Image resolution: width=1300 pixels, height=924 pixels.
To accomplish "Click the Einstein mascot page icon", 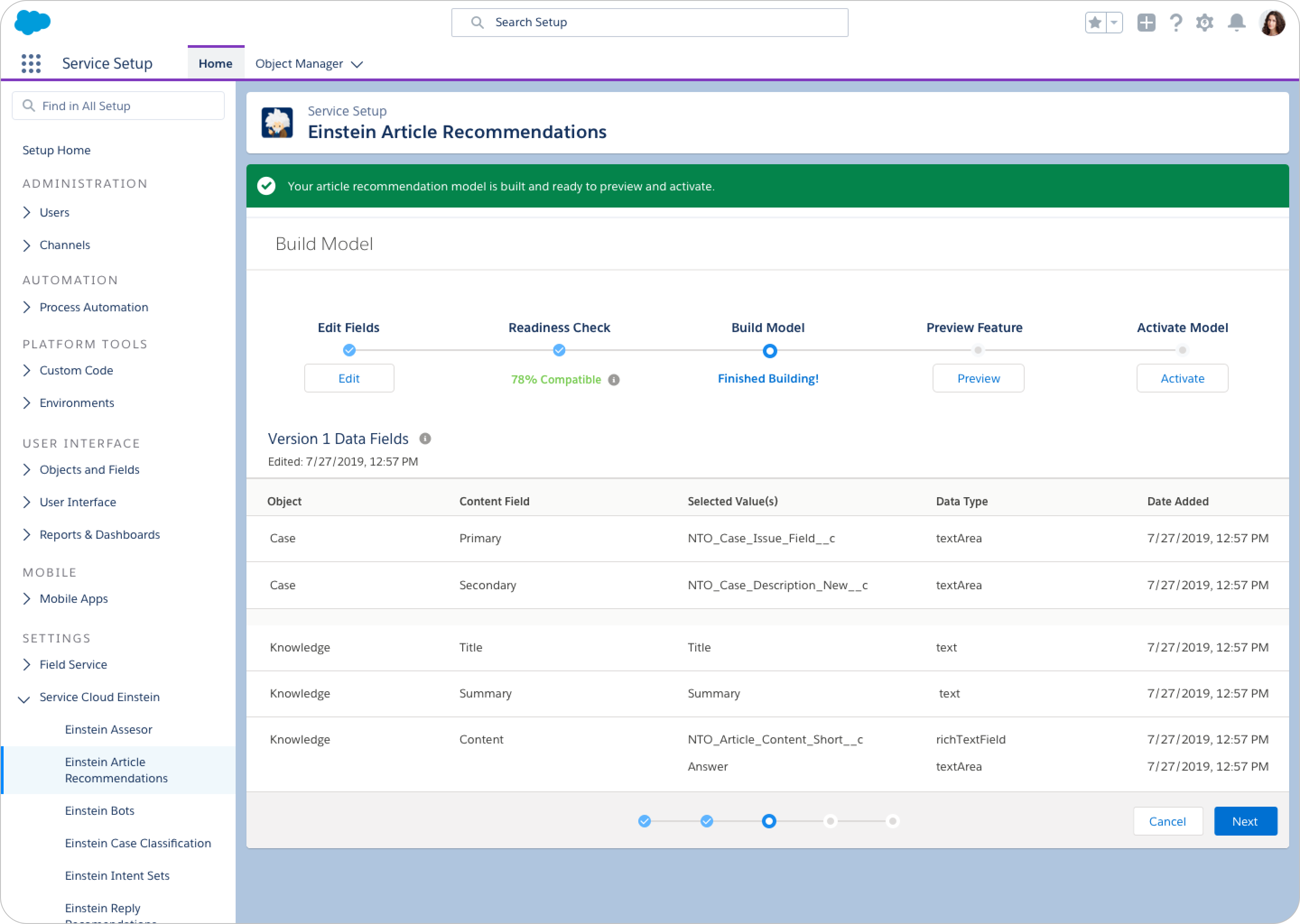I will (277, 122).
